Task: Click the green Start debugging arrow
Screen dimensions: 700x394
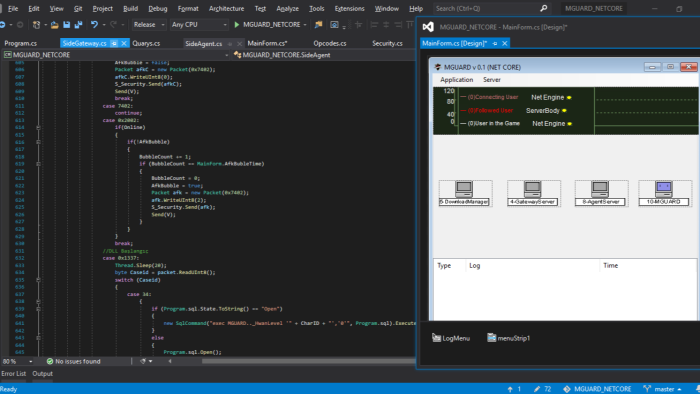Action: coord(237,25)
